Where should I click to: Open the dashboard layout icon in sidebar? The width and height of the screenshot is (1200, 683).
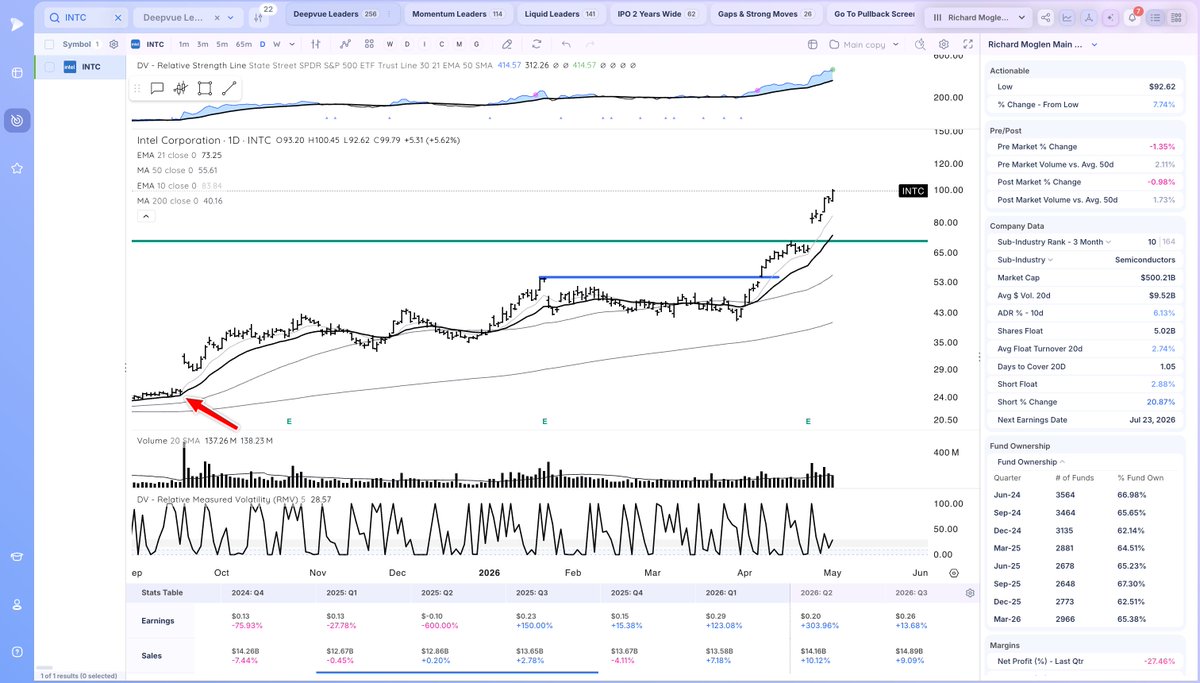(17, 73)
